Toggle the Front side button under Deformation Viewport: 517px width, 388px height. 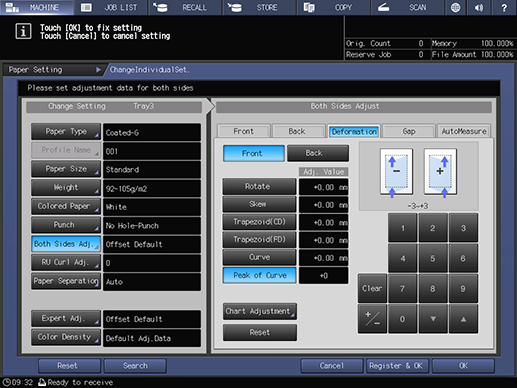[254, 153]
